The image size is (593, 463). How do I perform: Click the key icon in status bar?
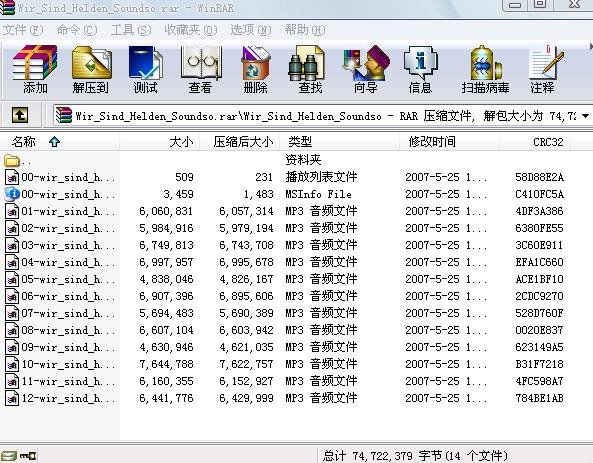pos(28,456)
